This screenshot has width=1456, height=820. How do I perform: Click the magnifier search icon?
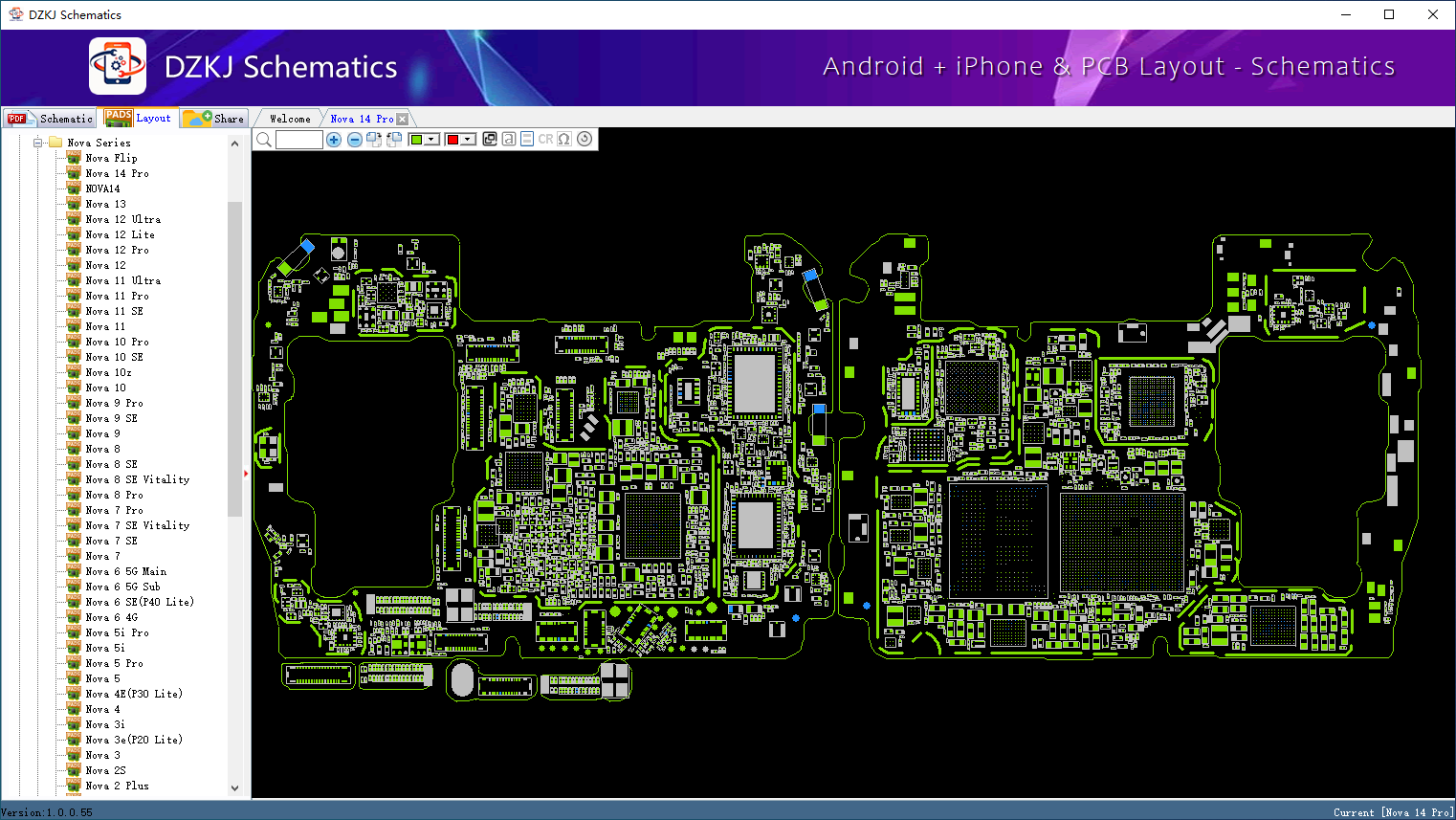[x=264, y=140]
